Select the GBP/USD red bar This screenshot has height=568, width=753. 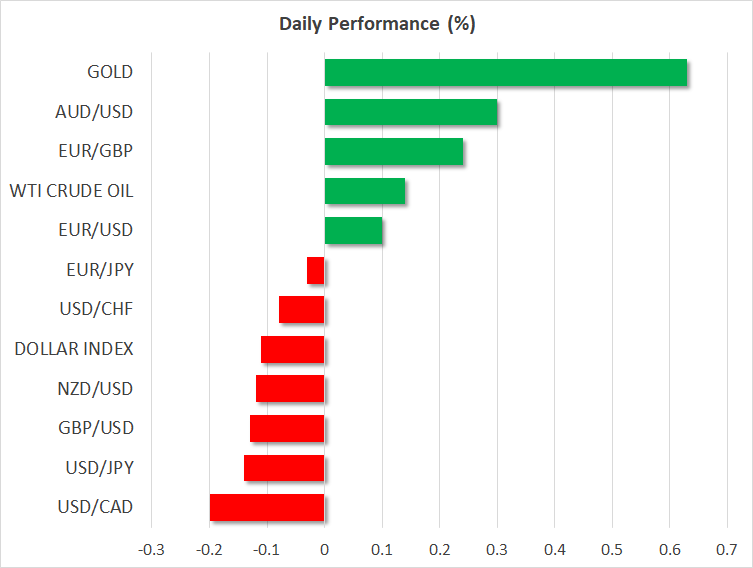287,428
